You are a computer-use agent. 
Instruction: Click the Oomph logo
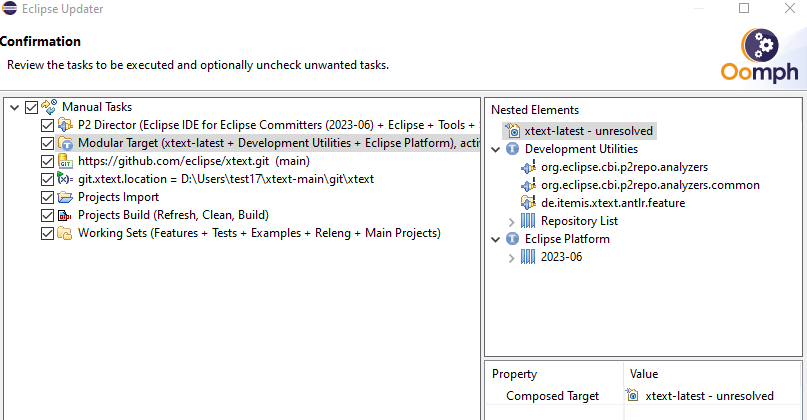[760, 56]
